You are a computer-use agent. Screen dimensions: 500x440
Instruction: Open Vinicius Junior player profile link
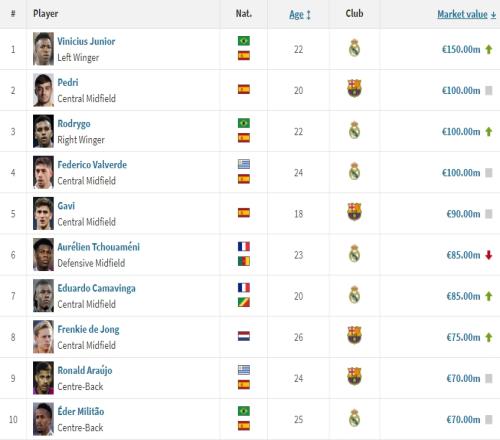tap(86, 41)
